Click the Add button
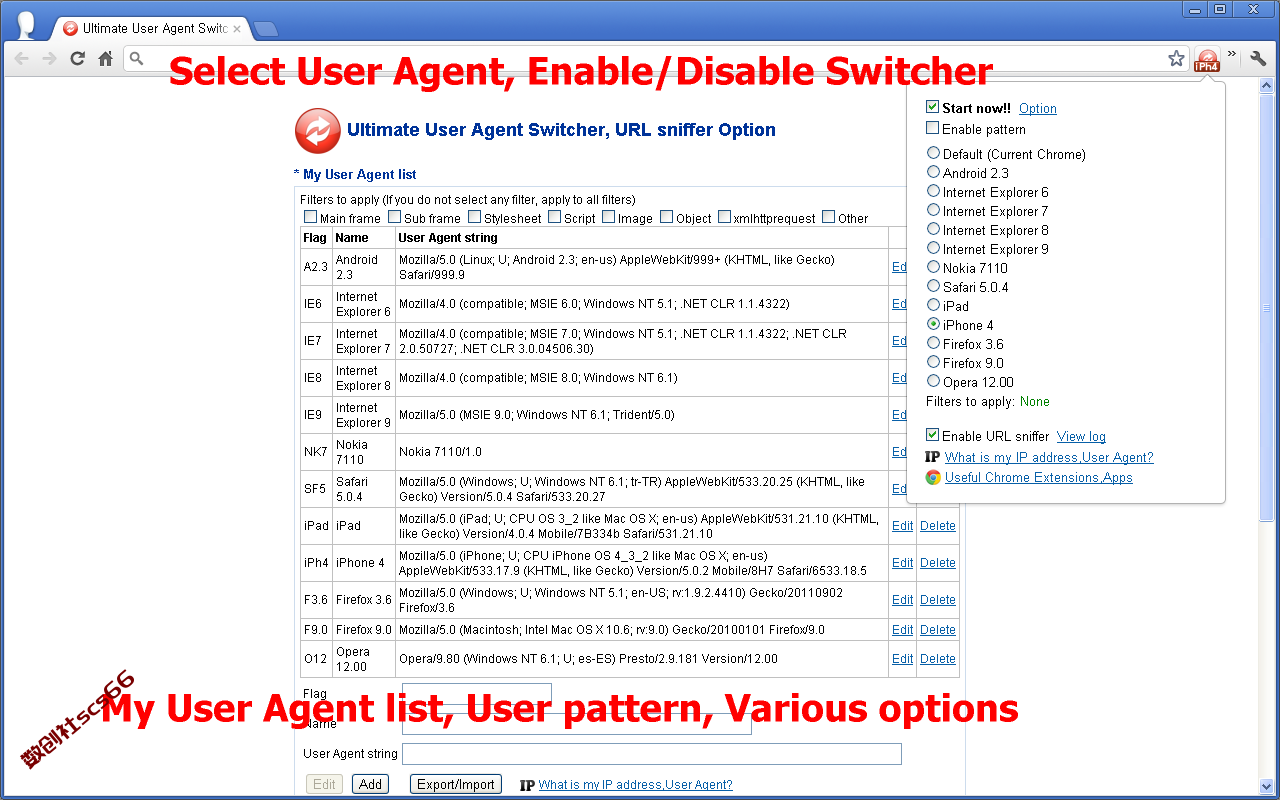The image size is (1280, 800). (x=370, y=785)
